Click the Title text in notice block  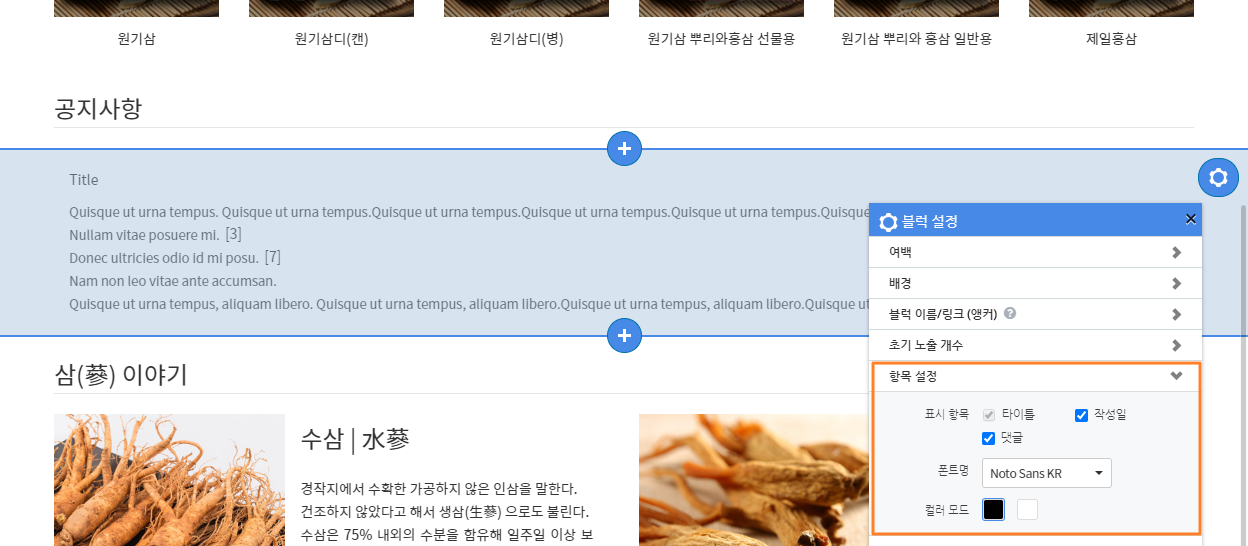tap(84, 180)
